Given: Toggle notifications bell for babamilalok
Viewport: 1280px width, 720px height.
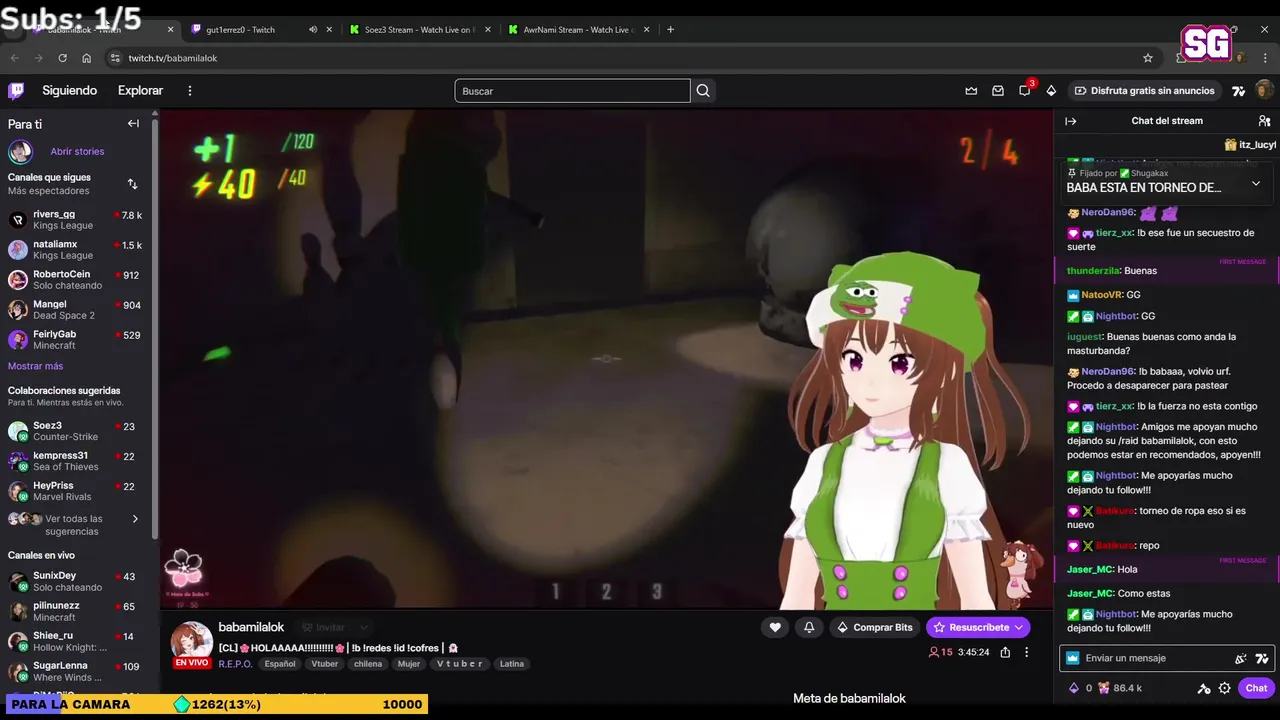Looking at the screenshot, I should 809,627.
